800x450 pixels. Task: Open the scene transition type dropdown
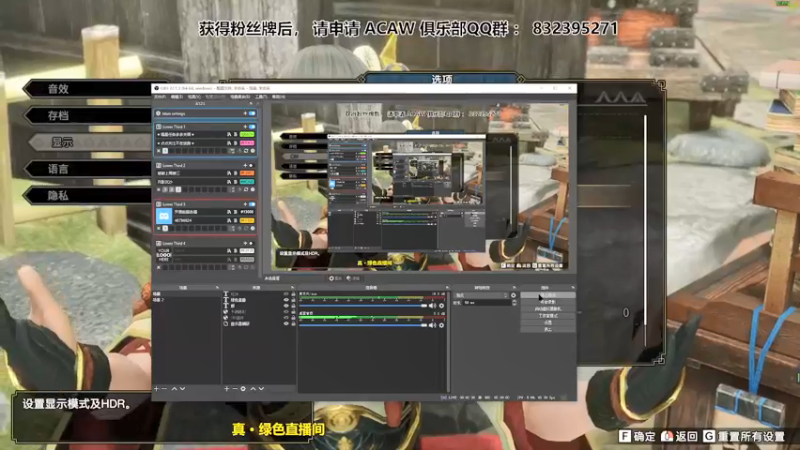(x=482, y=295)
